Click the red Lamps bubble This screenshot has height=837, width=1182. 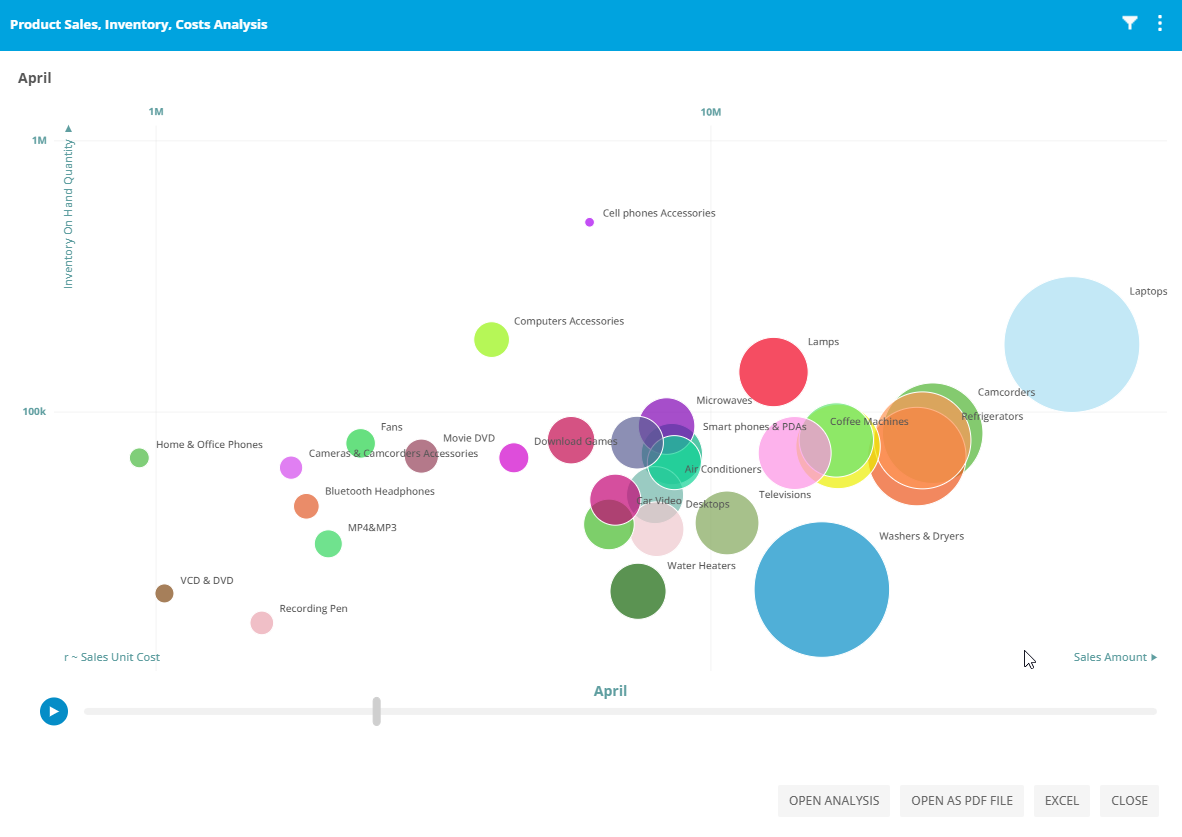[773, 372]
